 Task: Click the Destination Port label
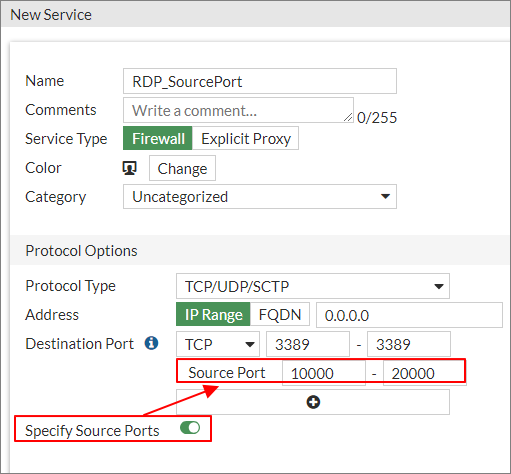(x=79, y=344)
